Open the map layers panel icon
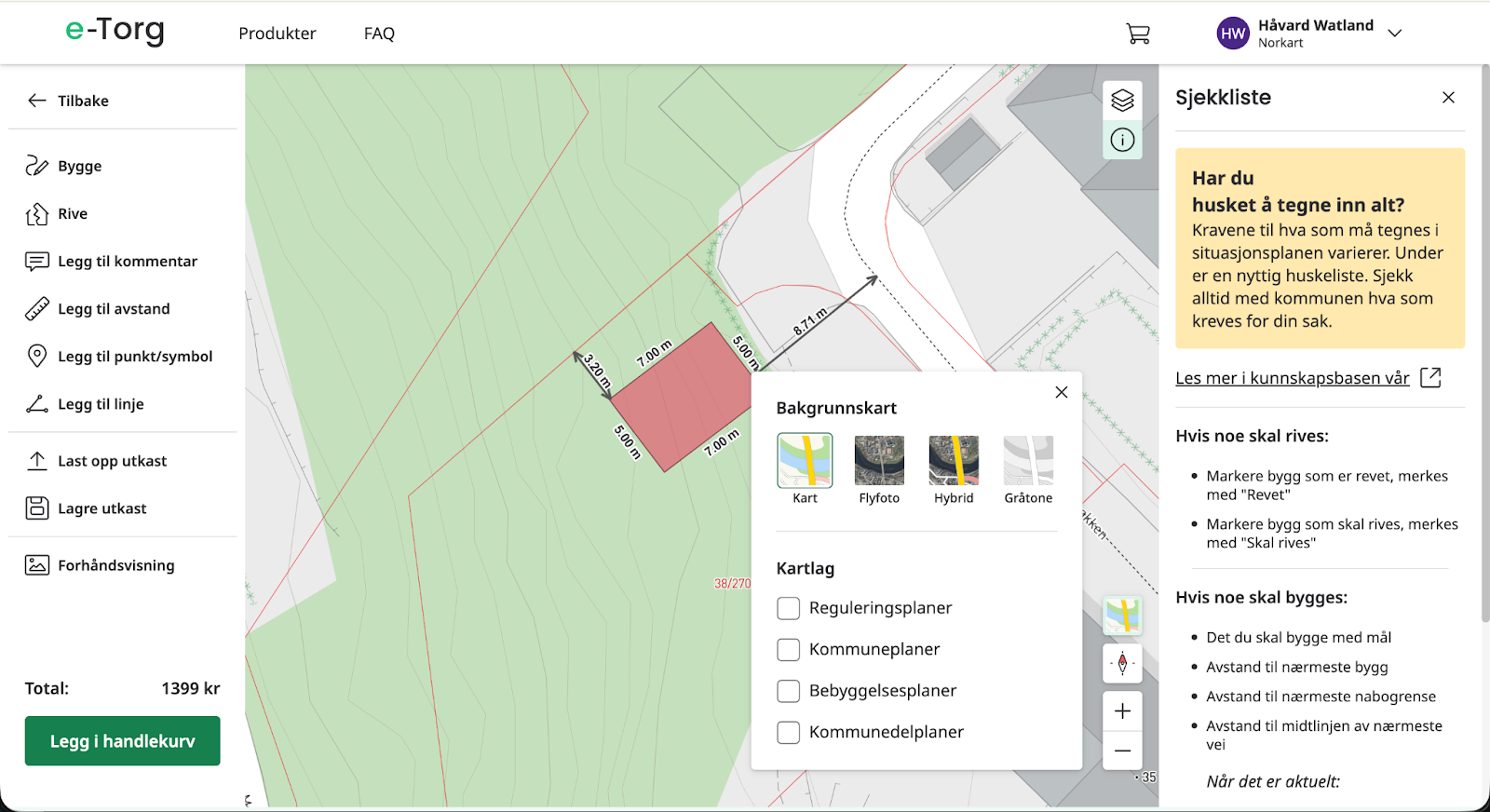This screenshot has width=1490, height=812. click(1122, 101)
